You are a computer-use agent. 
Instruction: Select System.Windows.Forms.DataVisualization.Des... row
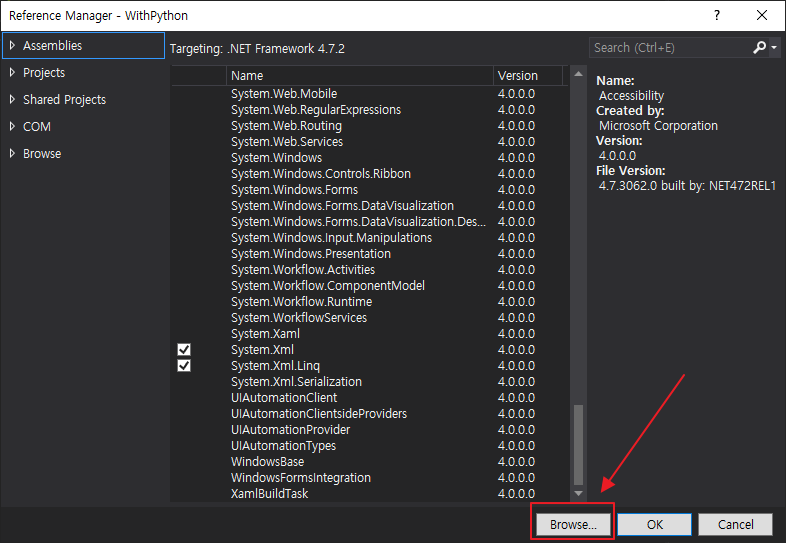click(369, 222)
